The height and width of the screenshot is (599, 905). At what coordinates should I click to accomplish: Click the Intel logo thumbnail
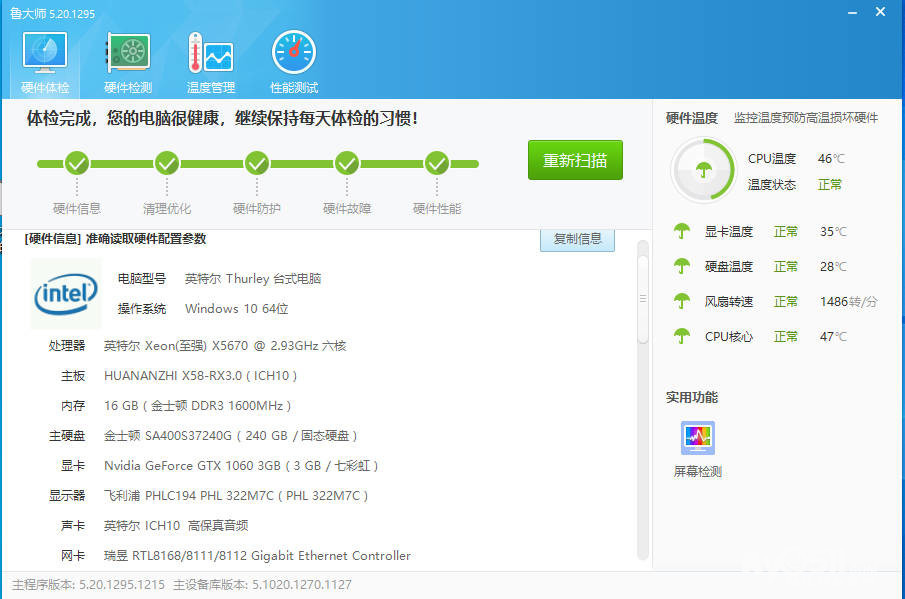(x=66, y=293)
